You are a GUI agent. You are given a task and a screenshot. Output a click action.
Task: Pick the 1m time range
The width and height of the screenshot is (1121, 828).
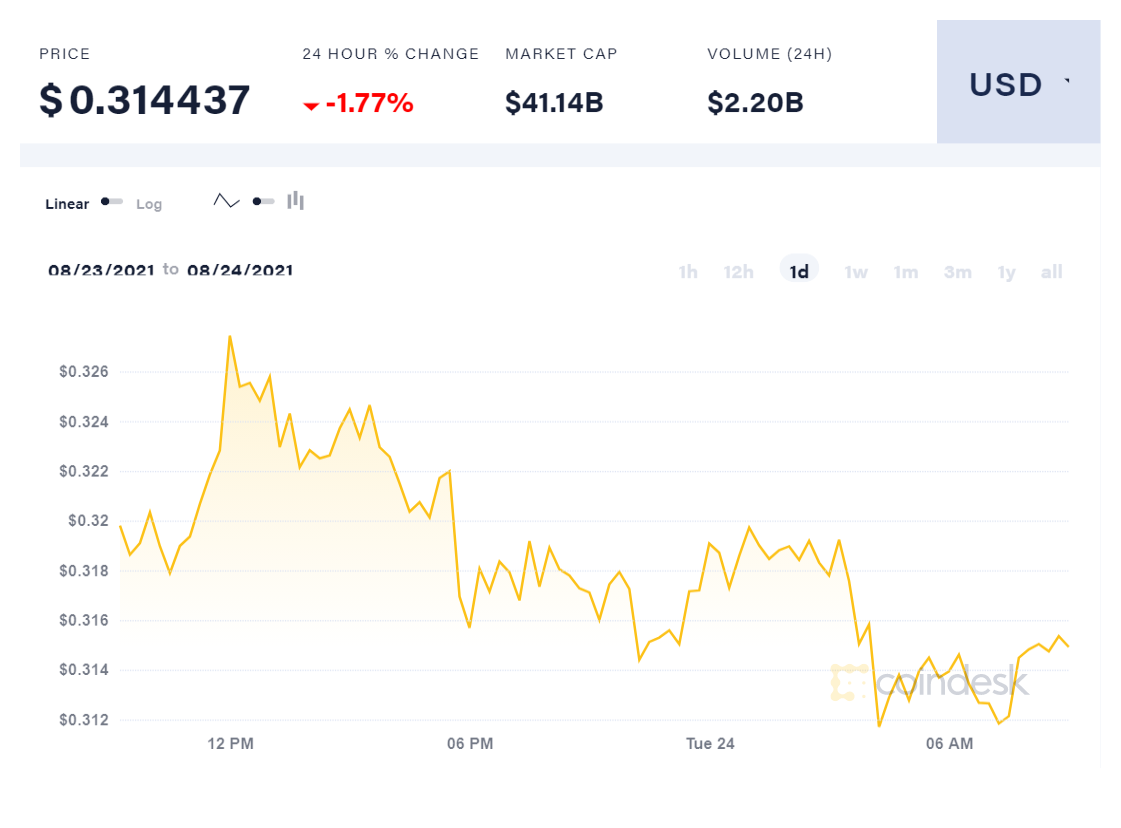click(906, 272)
